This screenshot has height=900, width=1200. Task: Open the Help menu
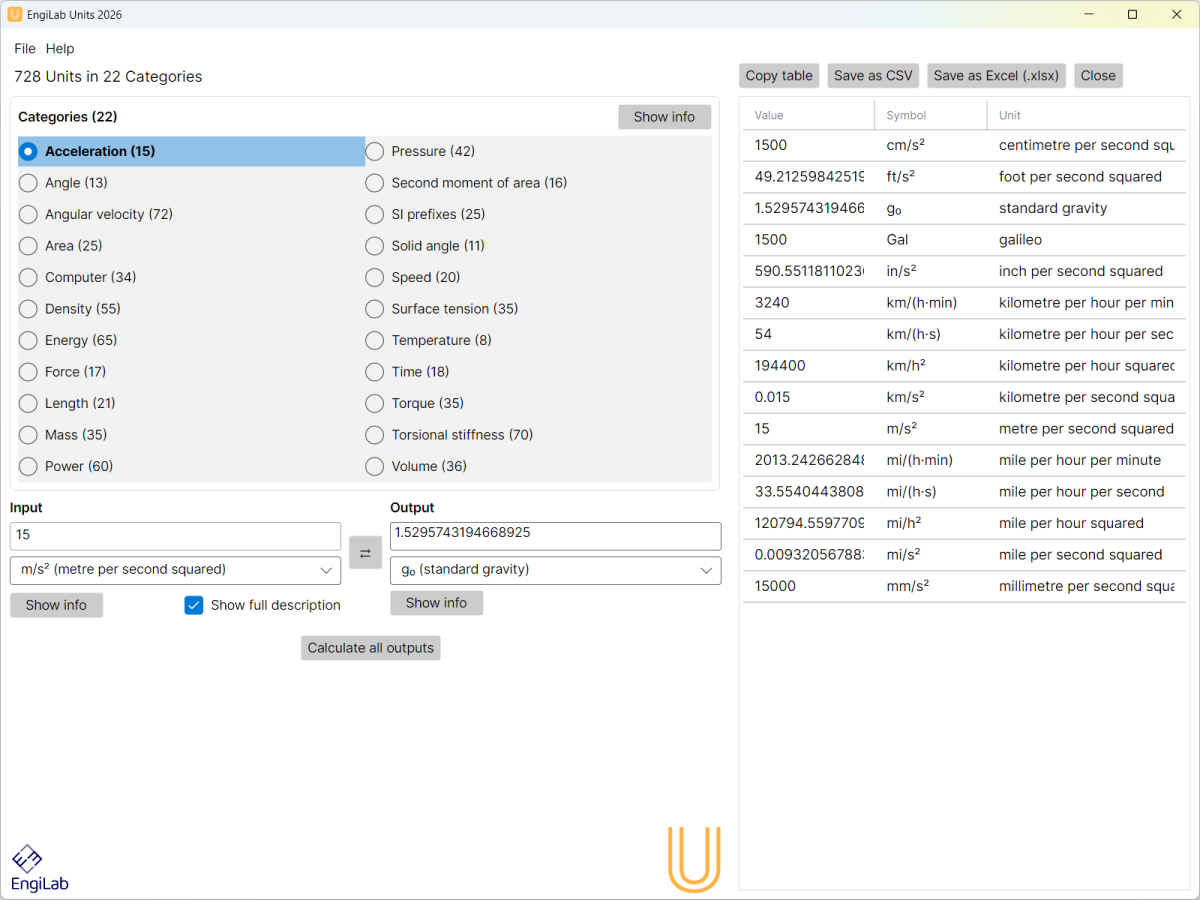click(60, 48)
